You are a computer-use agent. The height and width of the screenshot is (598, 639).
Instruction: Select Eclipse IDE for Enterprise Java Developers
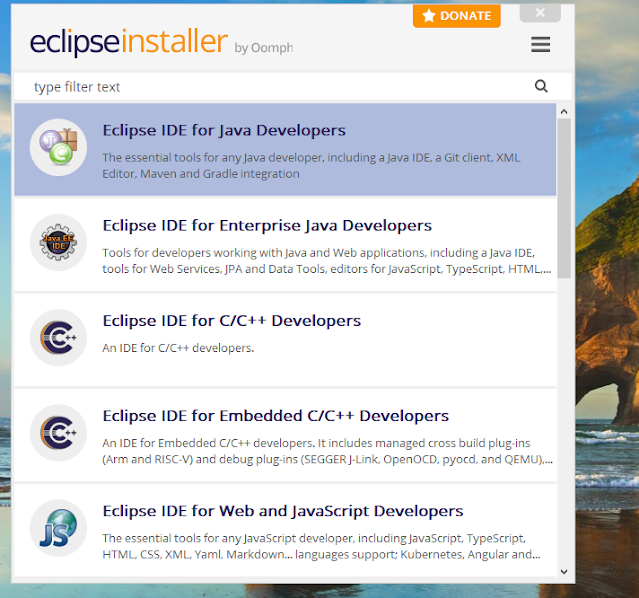coord(285,245)
